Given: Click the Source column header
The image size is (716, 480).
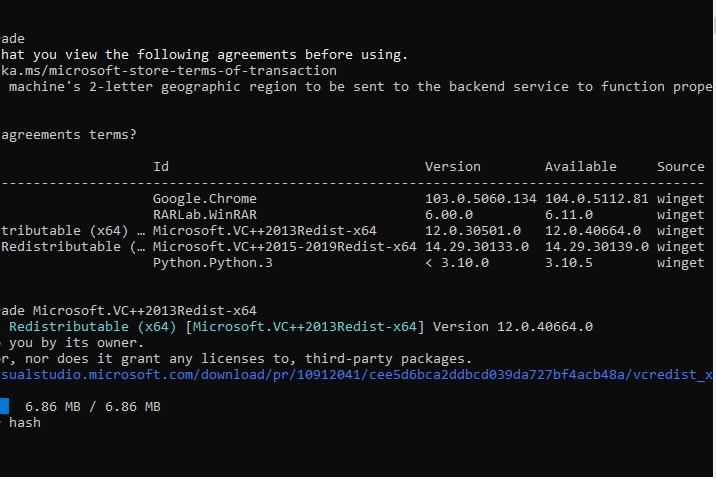Looking at the screenshot, I should 680,167.
